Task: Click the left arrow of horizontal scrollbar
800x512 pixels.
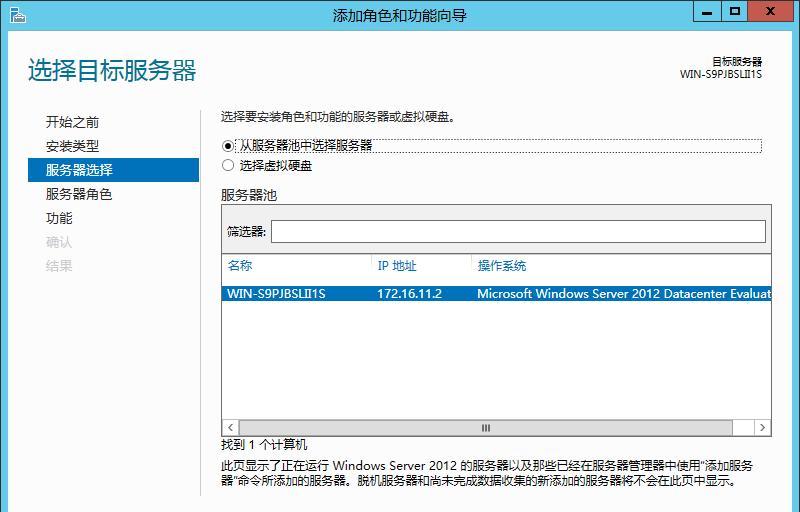Action: (x=231, y=427)
